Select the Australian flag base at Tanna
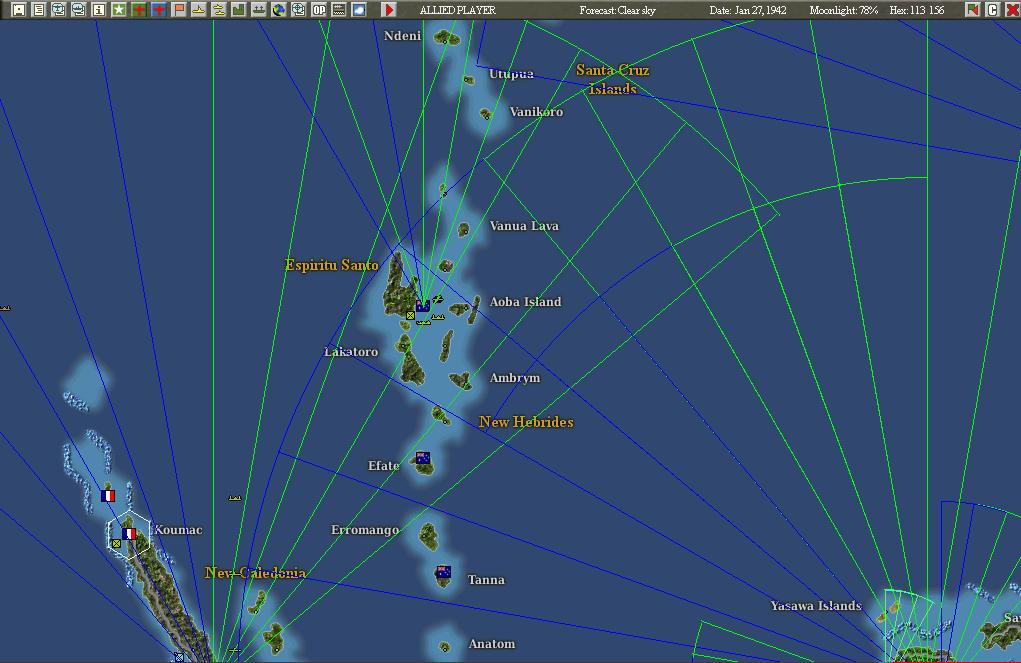 [443, 572]
